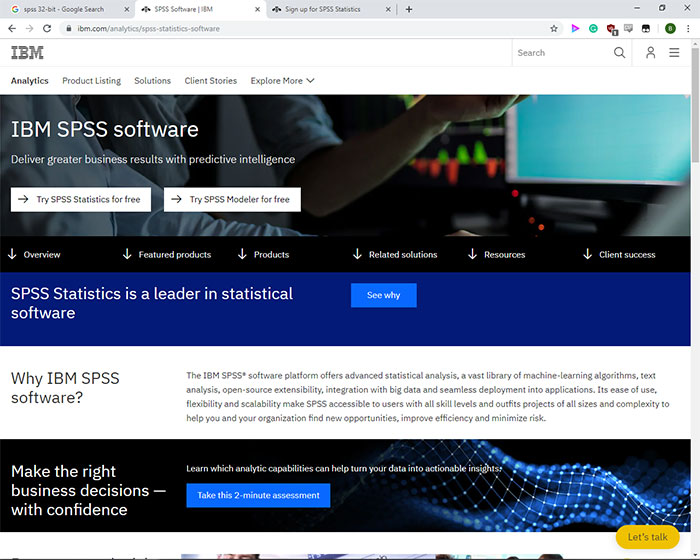Jump to Resources section
Image resolution: width=700 pixels, height=560 pixels.
click(x=496, y=255)
